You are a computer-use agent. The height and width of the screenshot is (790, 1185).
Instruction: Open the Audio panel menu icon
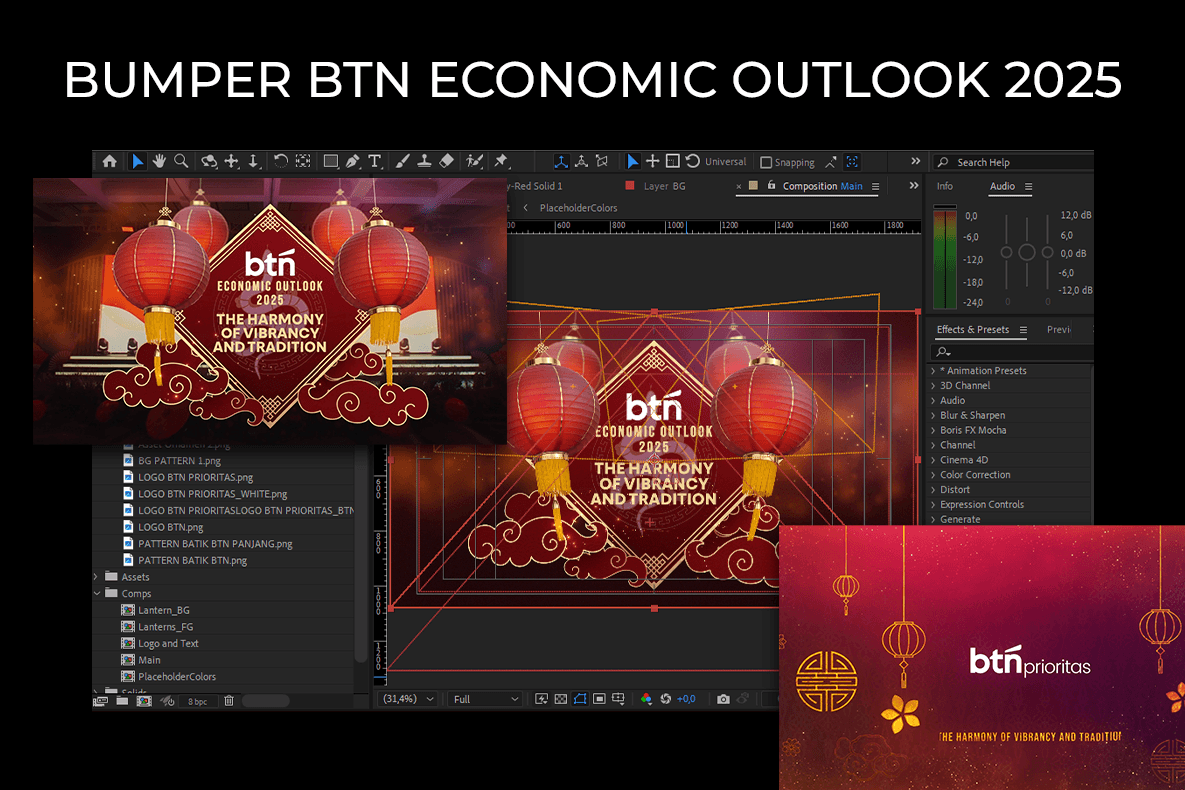(1028, 187)
